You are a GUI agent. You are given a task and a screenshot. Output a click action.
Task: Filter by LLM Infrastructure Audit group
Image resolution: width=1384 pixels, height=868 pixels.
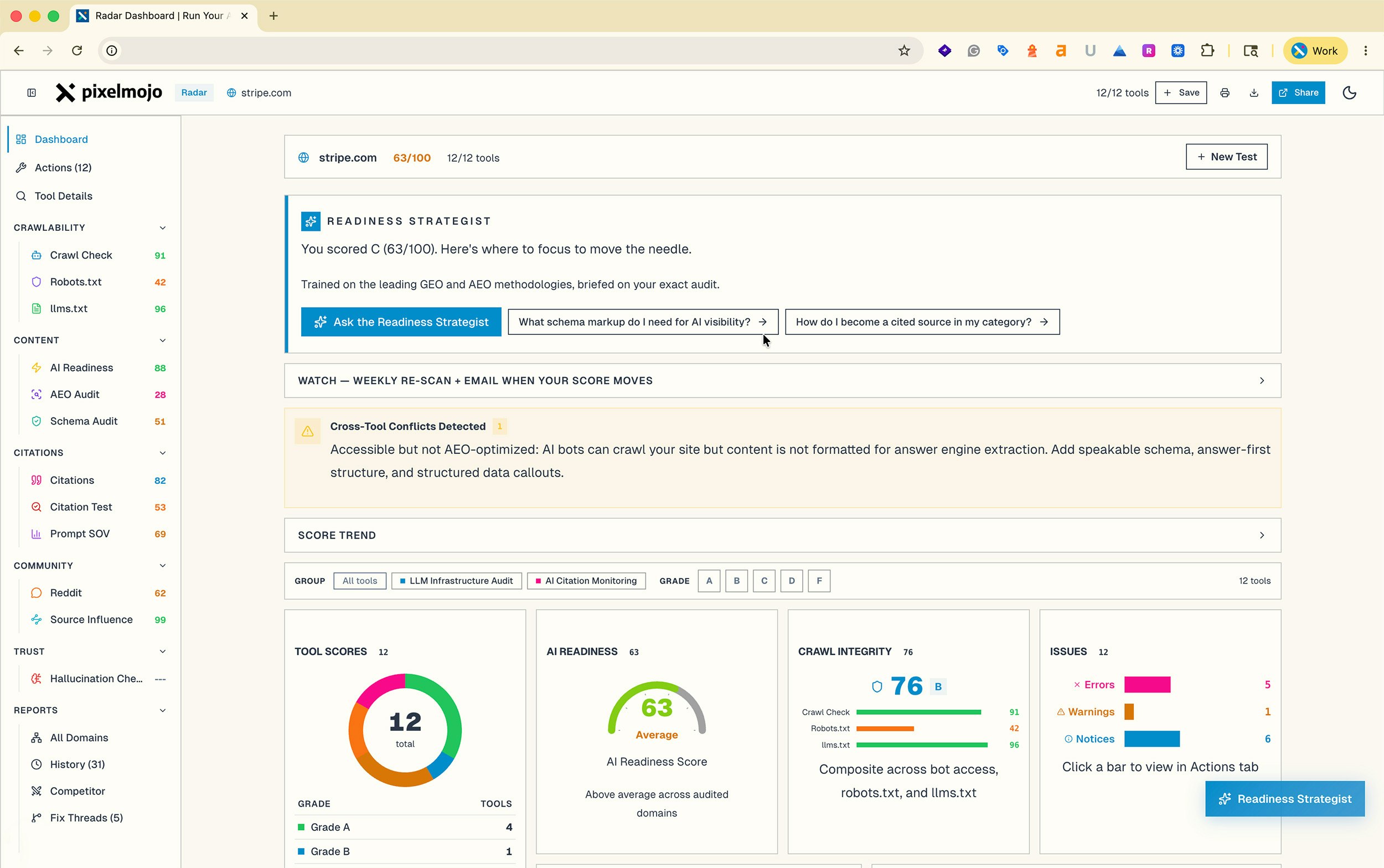[456, 581]
